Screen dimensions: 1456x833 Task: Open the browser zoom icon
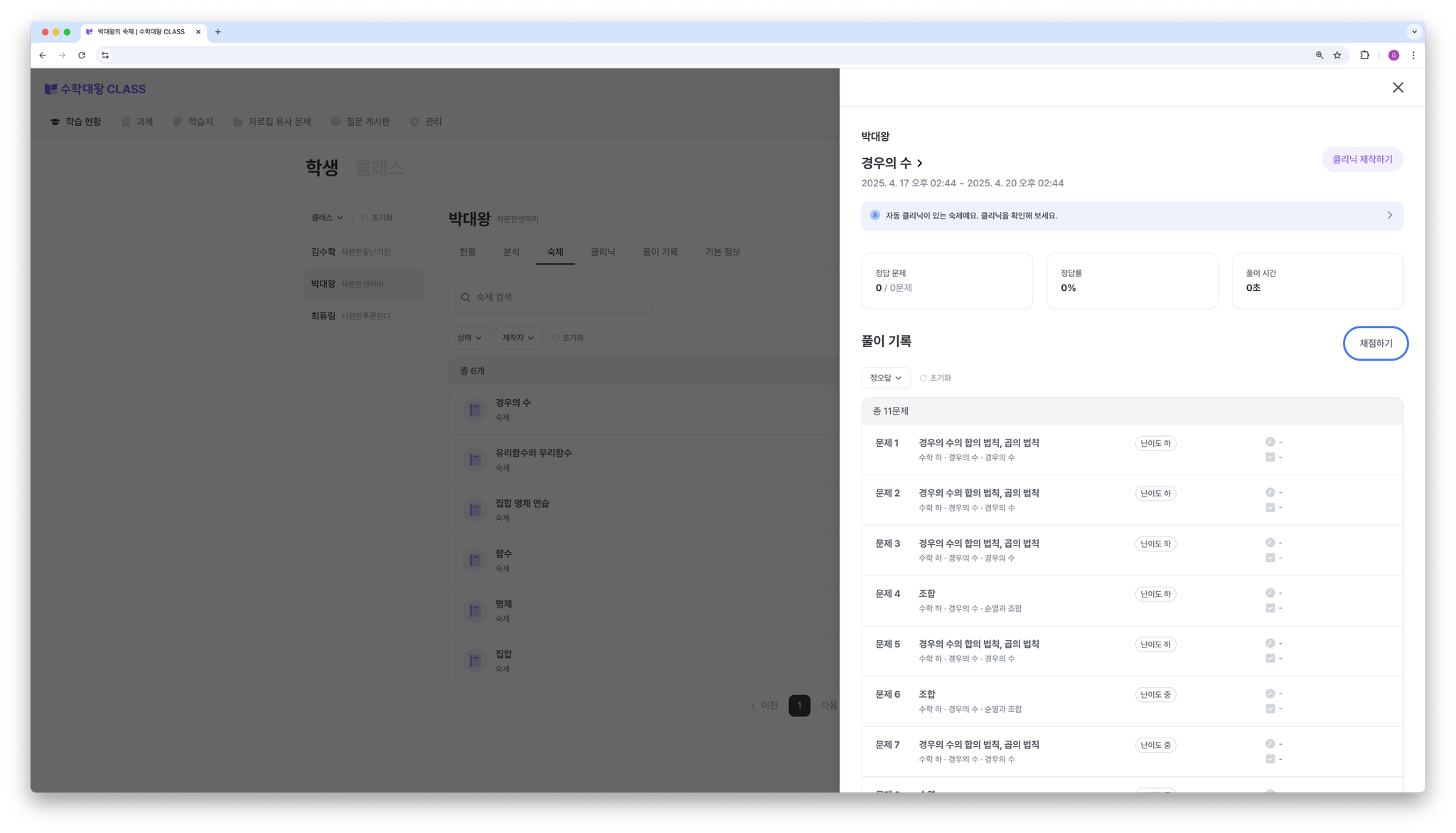click(1319, 55)
